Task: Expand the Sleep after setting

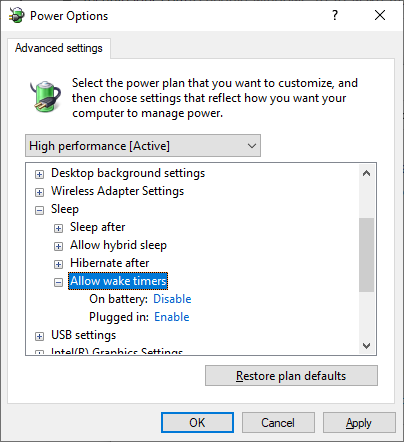Action: (58, 228)
